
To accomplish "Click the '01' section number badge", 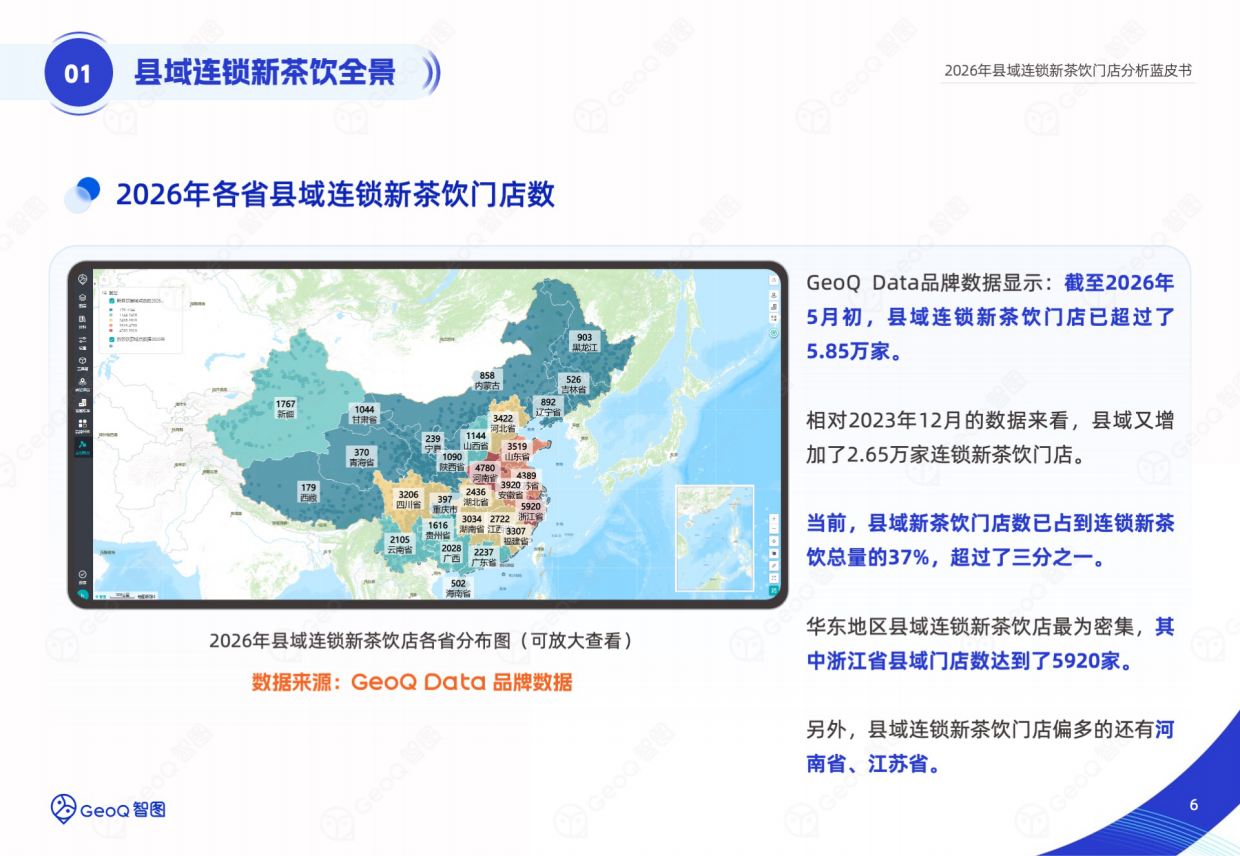I will pyautogui.click(x=78, y=73).
